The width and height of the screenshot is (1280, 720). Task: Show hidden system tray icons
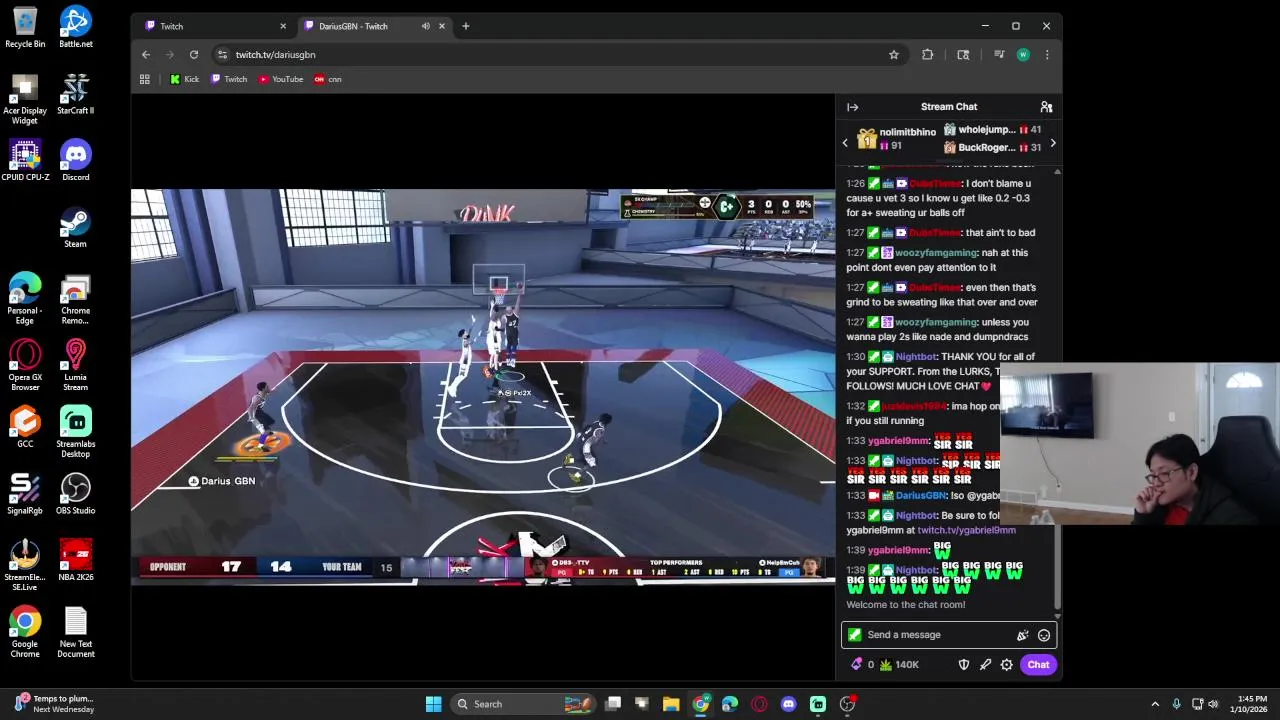click(1155, 704)
